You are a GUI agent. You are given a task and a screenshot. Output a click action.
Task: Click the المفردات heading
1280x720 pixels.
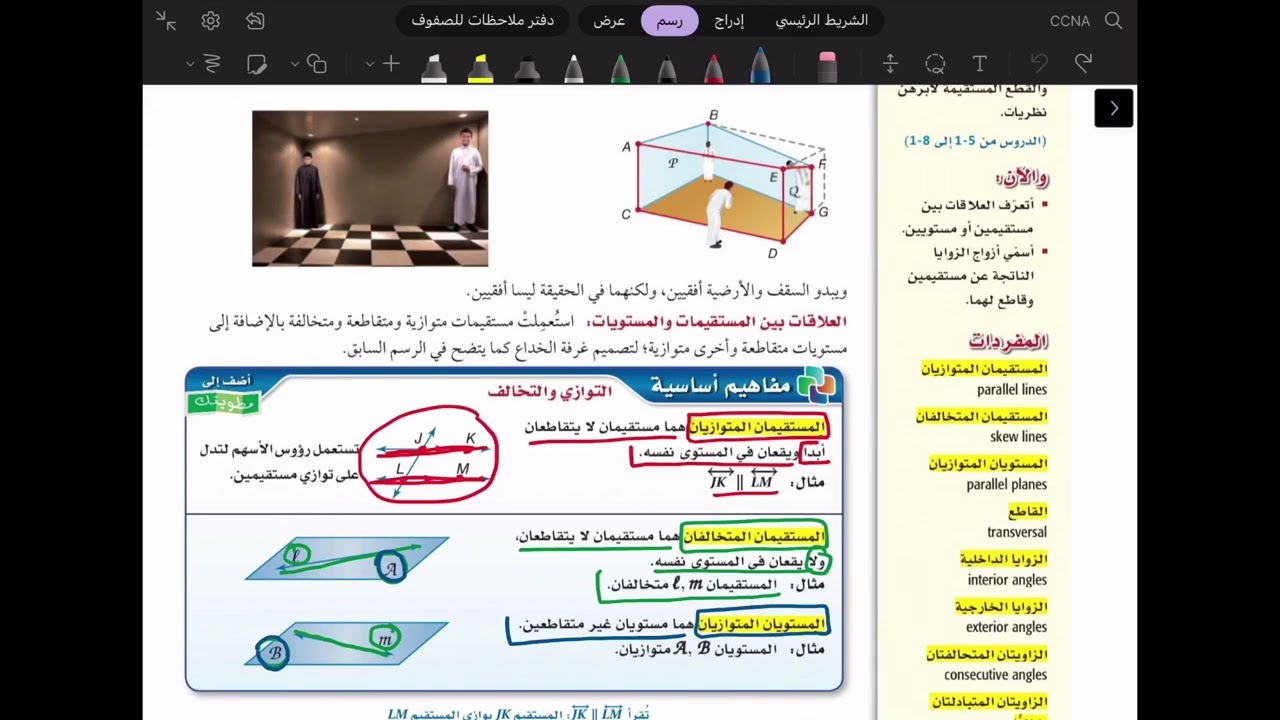pyautogui.click(x=1008, y=342)
